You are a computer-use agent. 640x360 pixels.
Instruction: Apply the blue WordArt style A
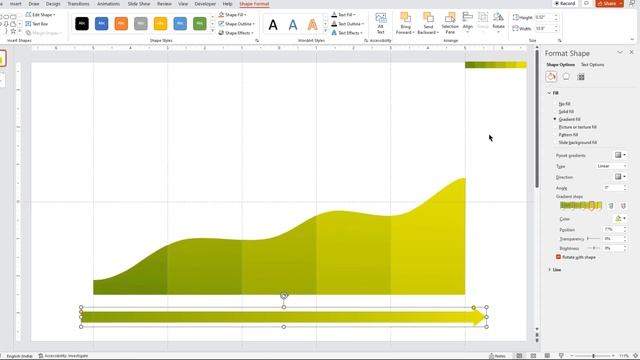tap(293, 25)
